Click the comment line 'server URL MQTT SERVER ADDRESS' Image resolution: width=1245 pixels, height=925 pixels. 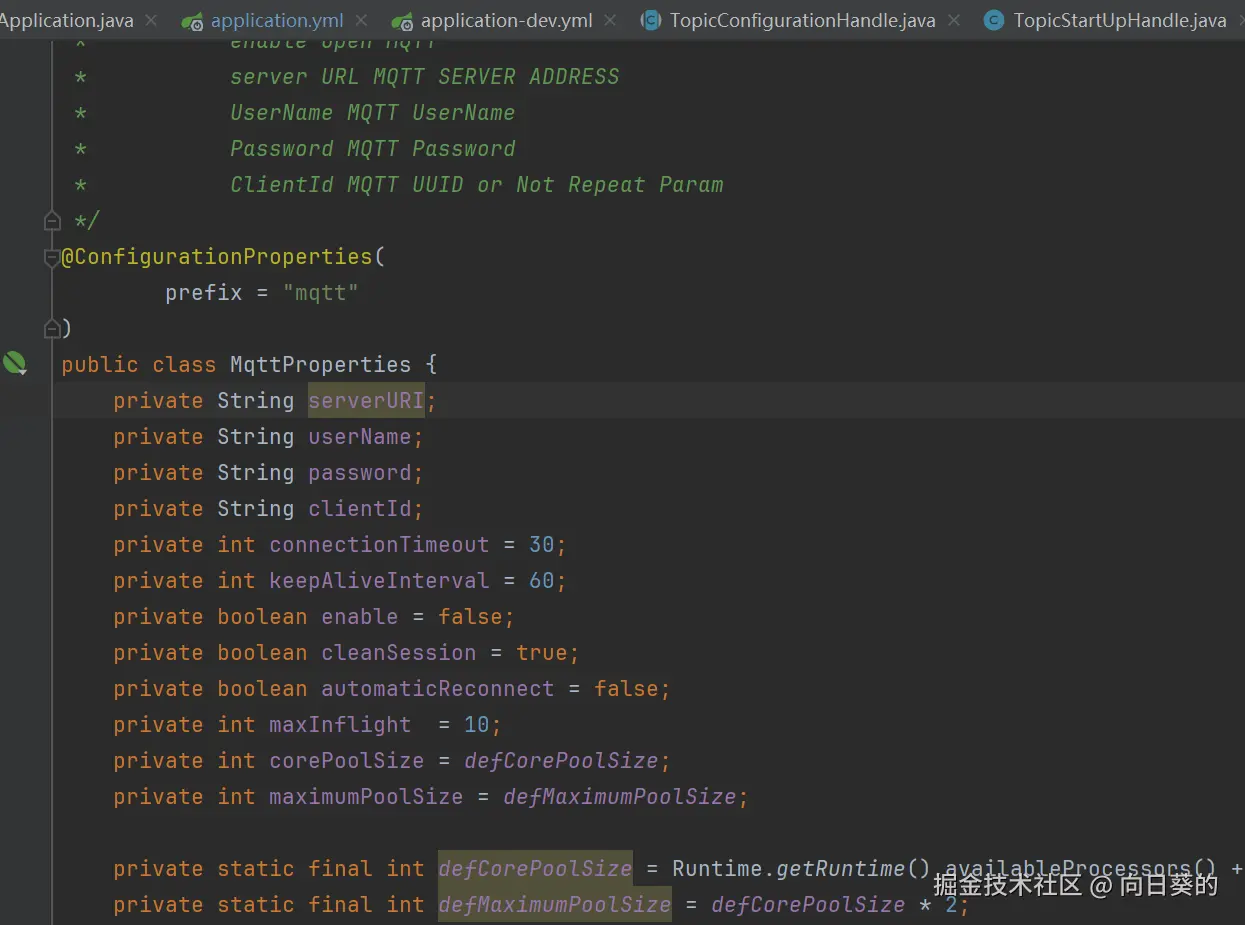(x=424, y=77)
